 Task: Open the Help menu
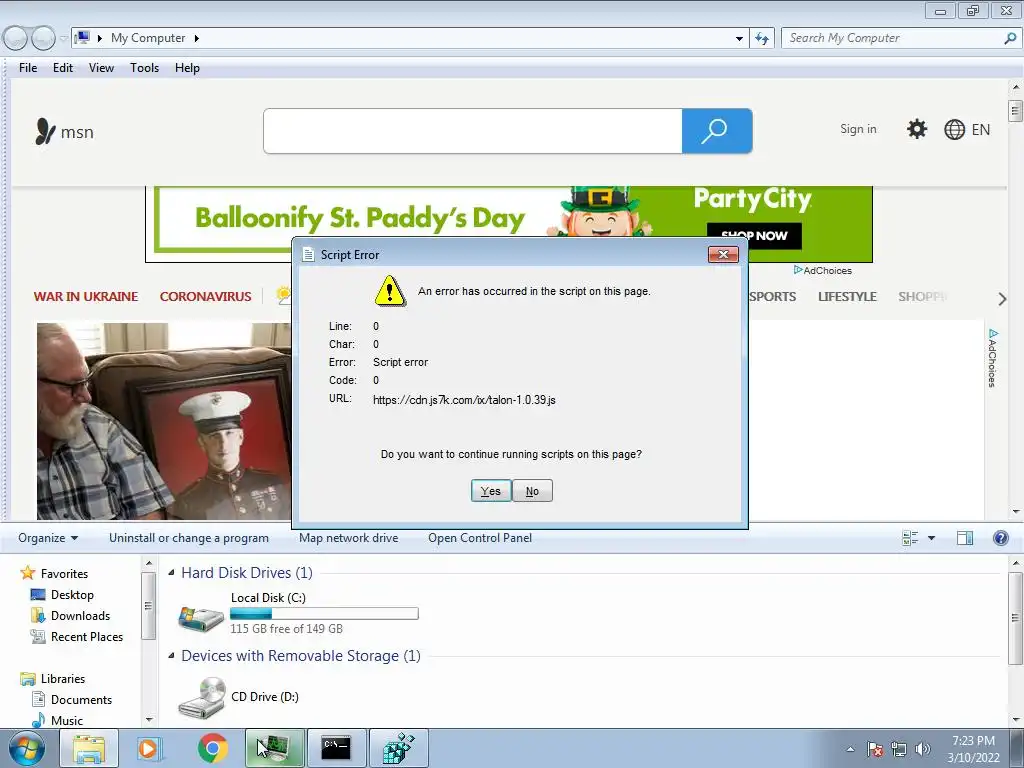(x=187, y=68)
